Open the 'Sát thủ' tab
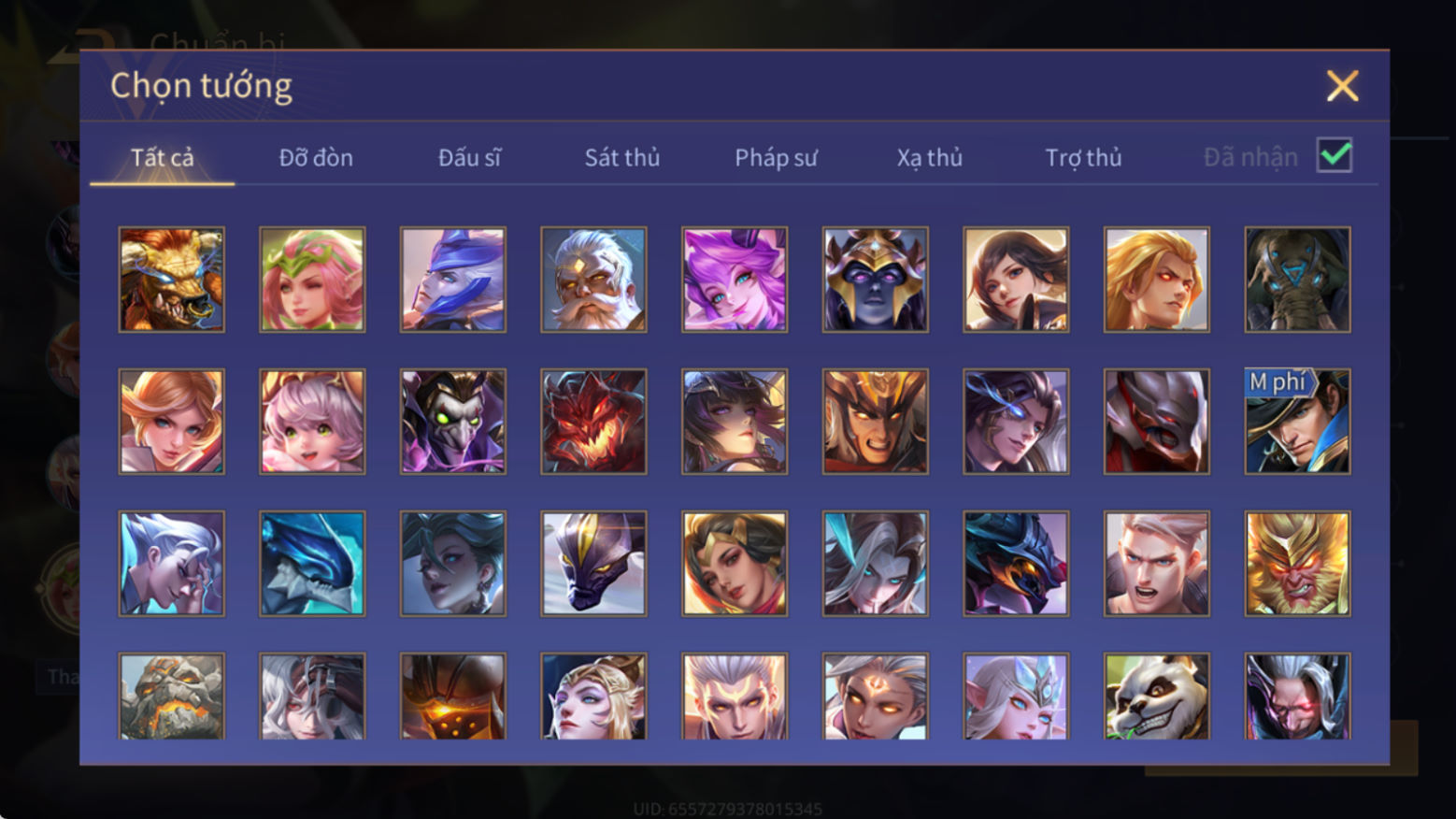Screen dimensions: 1456x819 click(622, 157)
